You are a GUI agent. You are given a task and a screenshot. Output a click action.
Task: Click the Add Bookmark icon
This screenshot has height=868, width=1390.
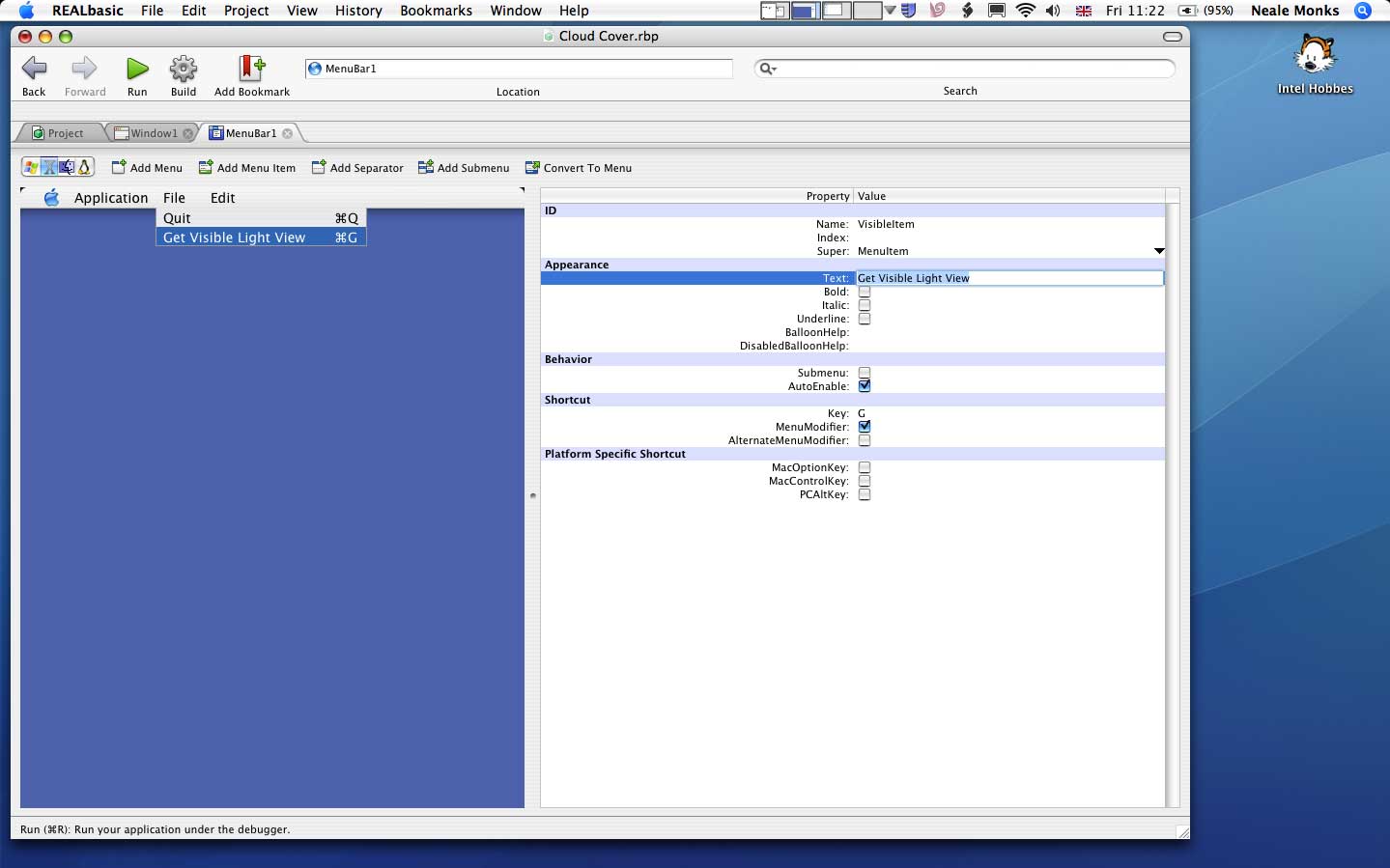[251, 69]
